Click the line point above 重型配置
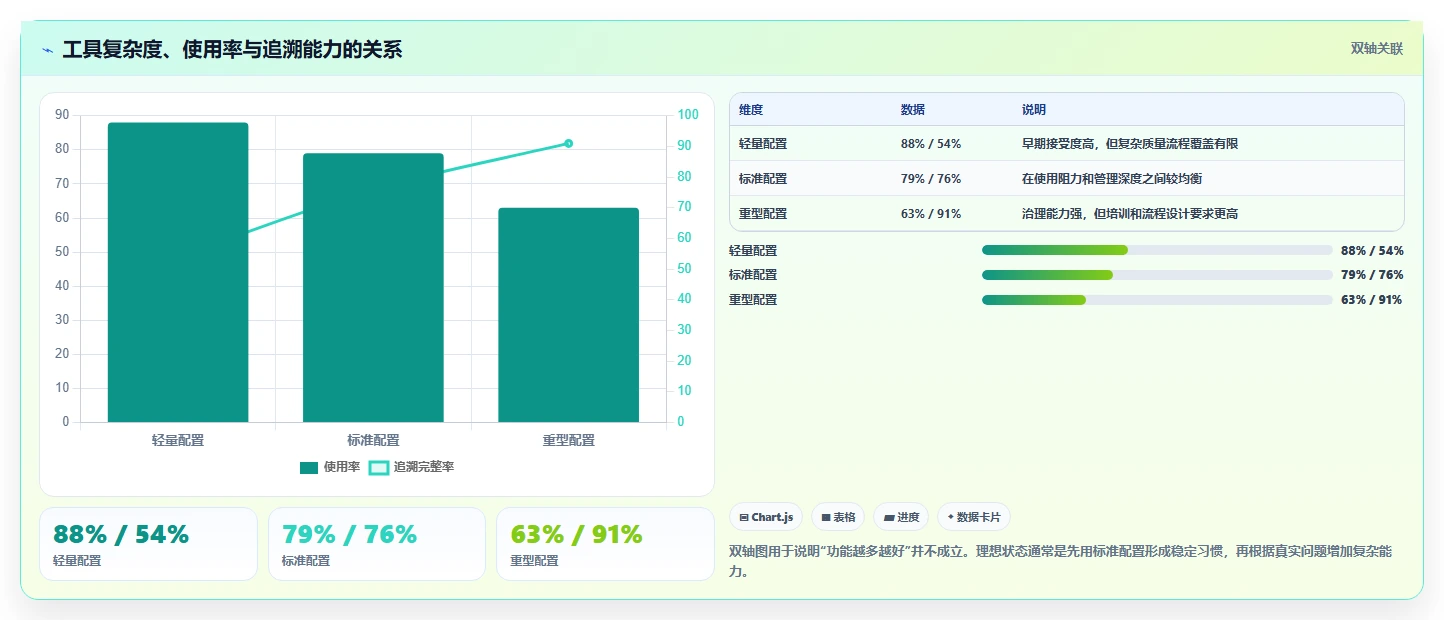Viewport: 1444px width, 620px height. click(568, 143)
